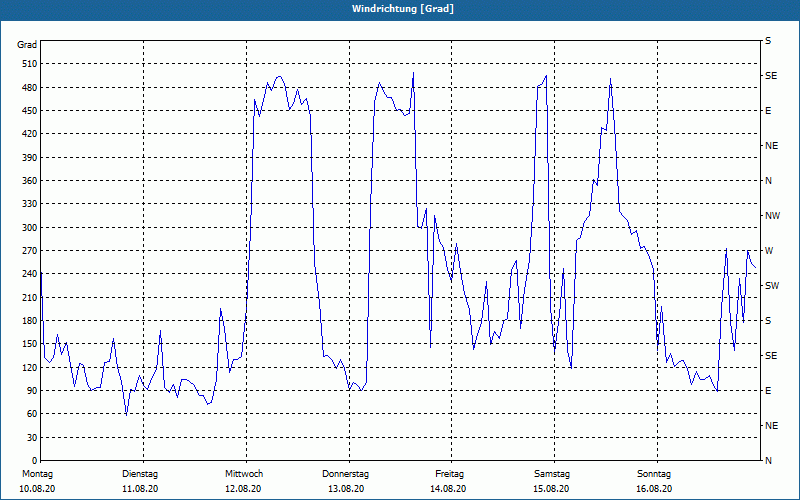Click 'SE' compass label between 120 and 150
This screenshot has width=800, height=500.
pyautogui.click(x=771, y=356)
